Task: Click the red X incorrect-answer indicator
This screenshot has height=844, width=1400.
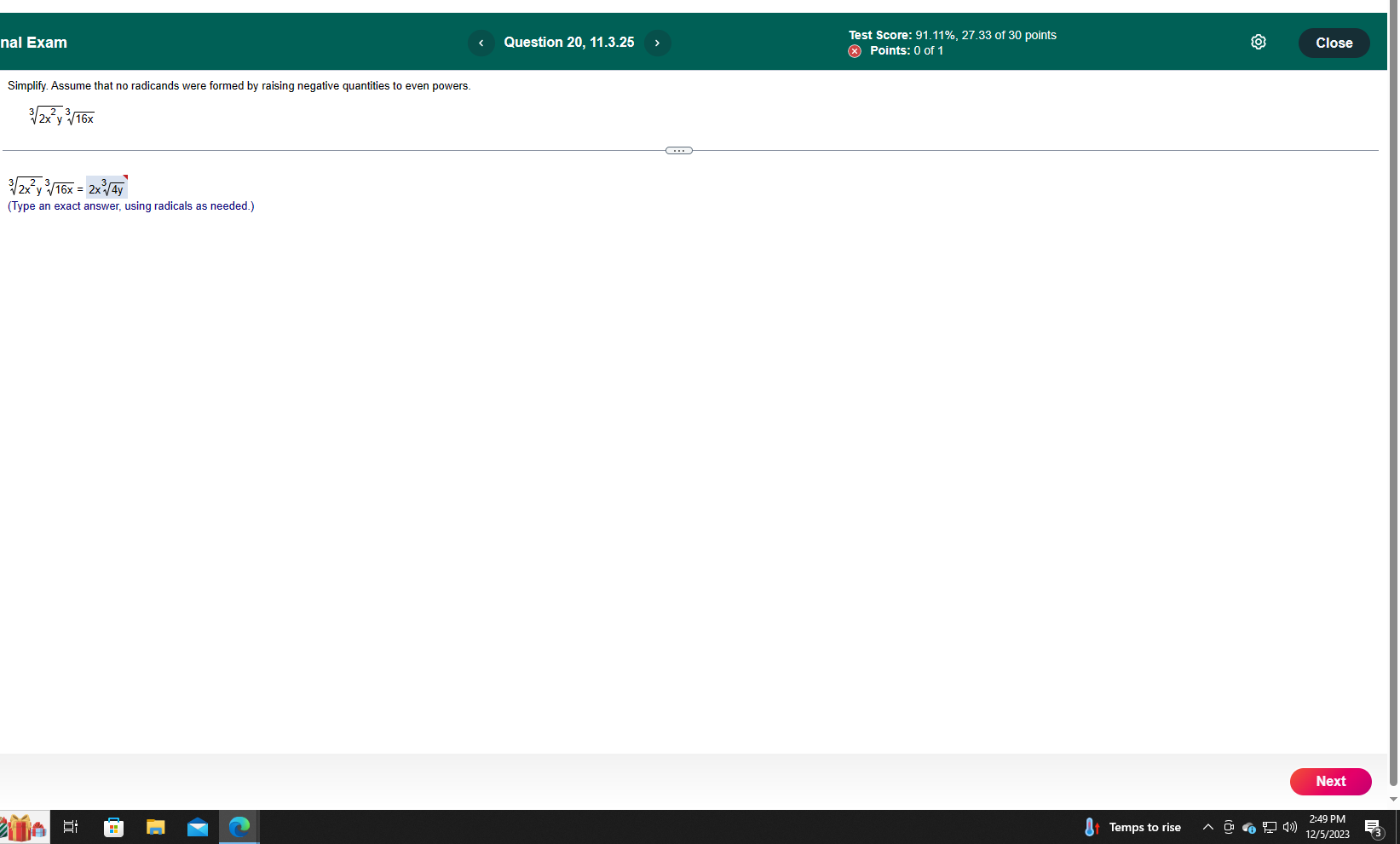Action: [x=854, y=51]
